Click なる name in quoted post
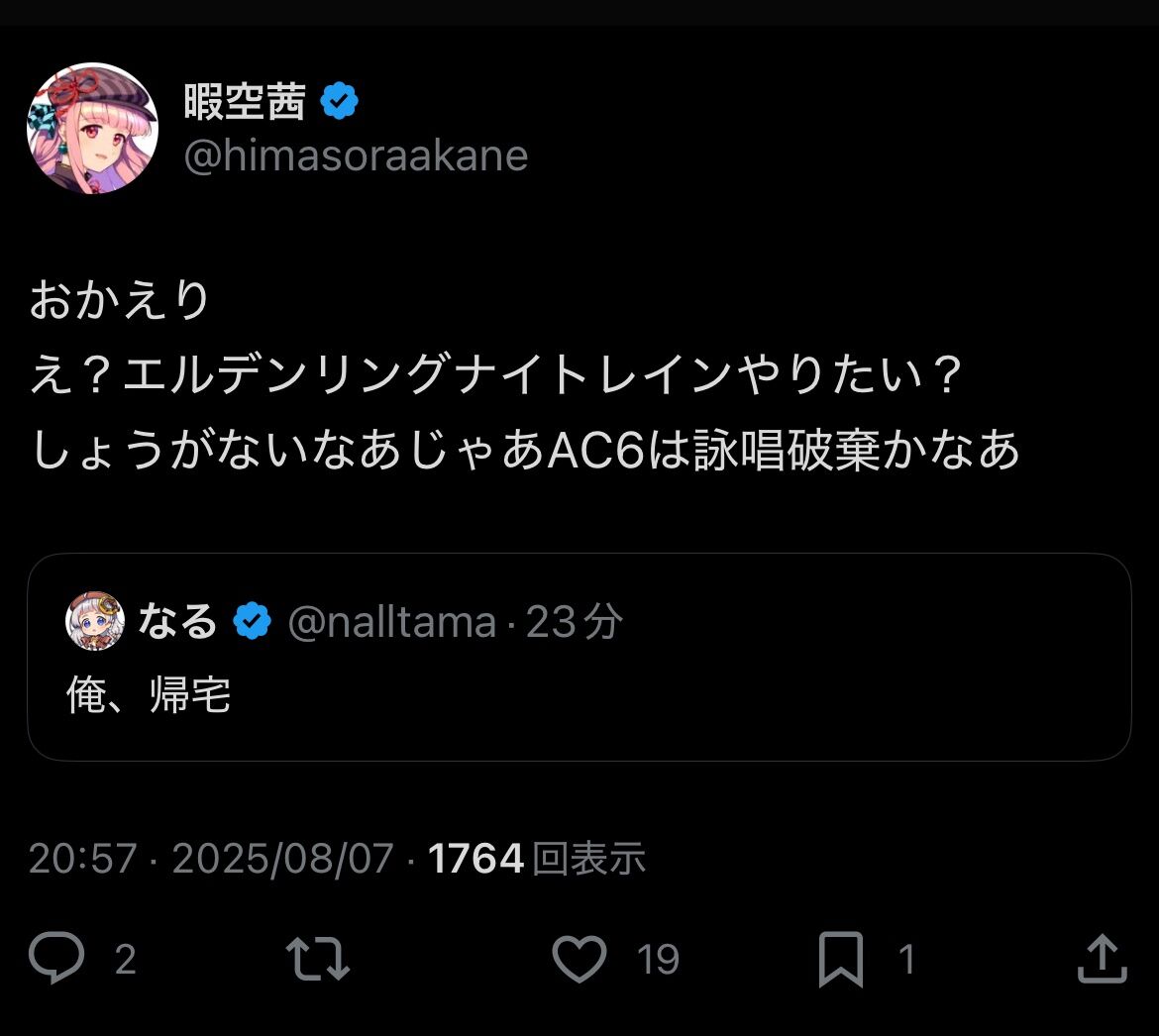 177,621
